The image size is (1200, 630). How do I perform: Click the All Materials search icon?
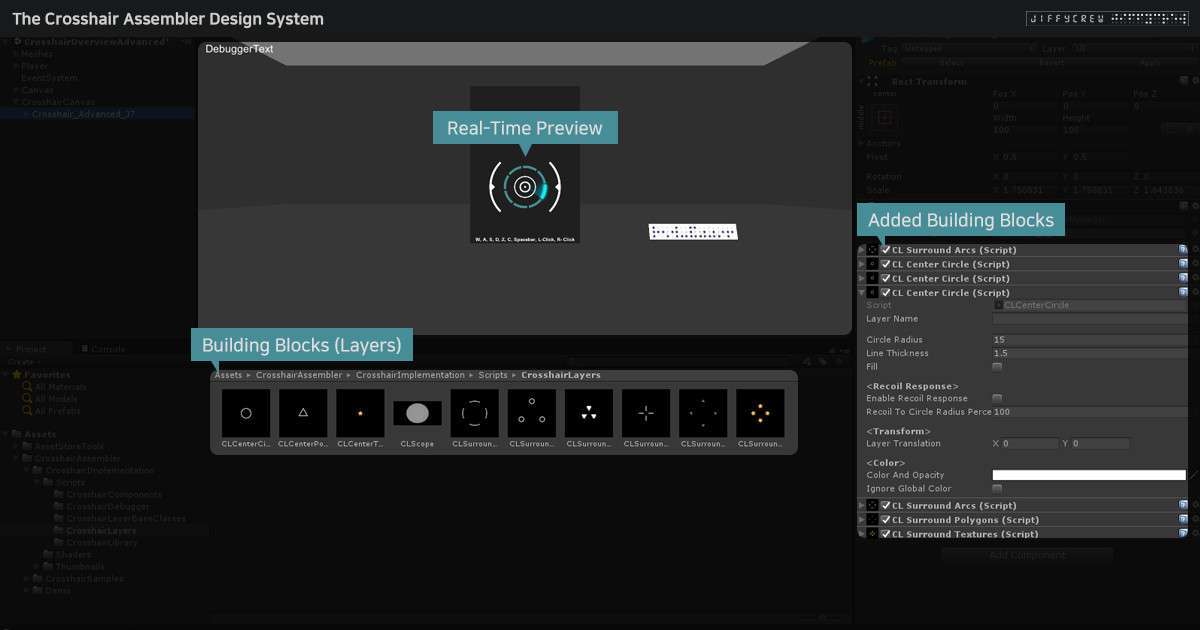pyautogui.click(x=27, y=387)
